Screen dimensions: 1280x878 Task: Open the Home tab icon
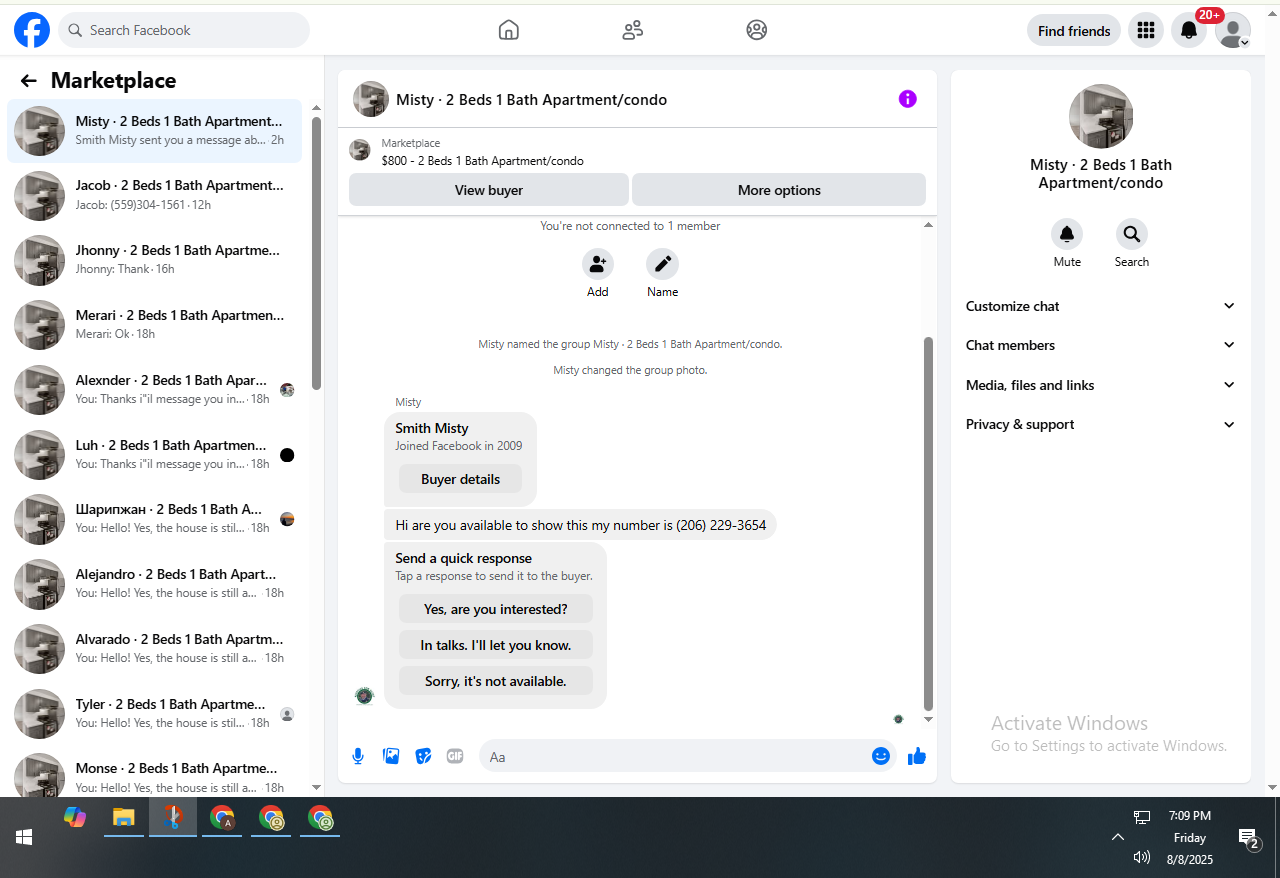pos(509,30)
